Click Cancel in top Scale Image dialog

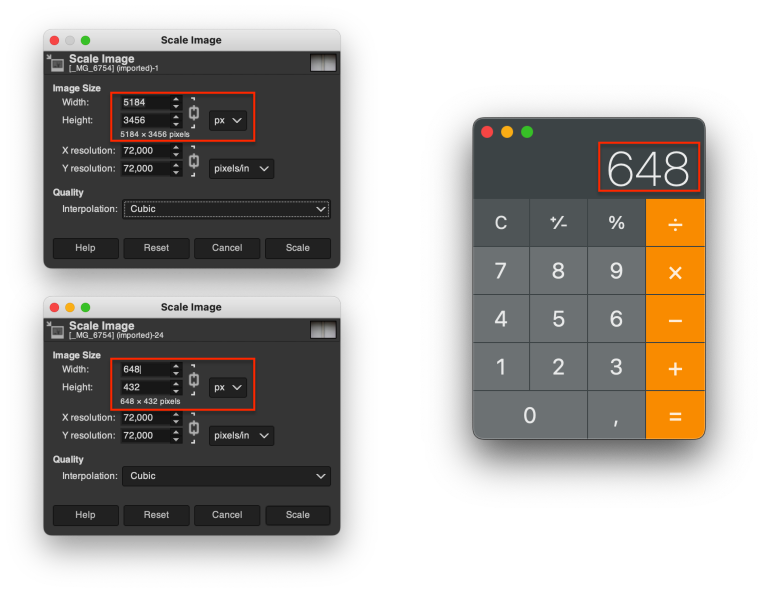(x=227, y=248)
